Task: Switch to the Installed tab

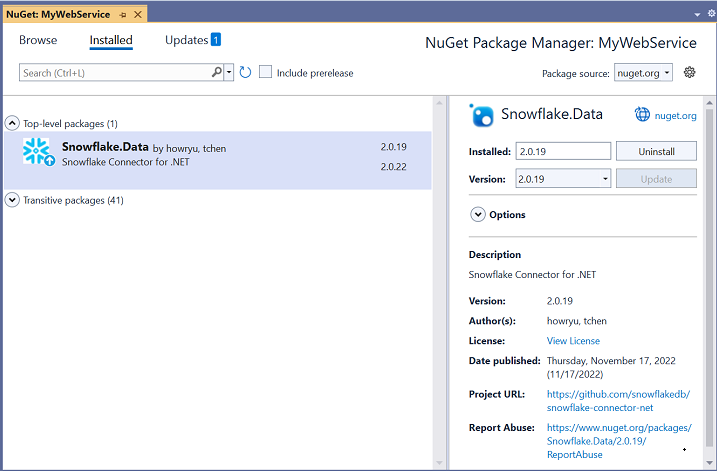Action: click(x=111, y=40)
